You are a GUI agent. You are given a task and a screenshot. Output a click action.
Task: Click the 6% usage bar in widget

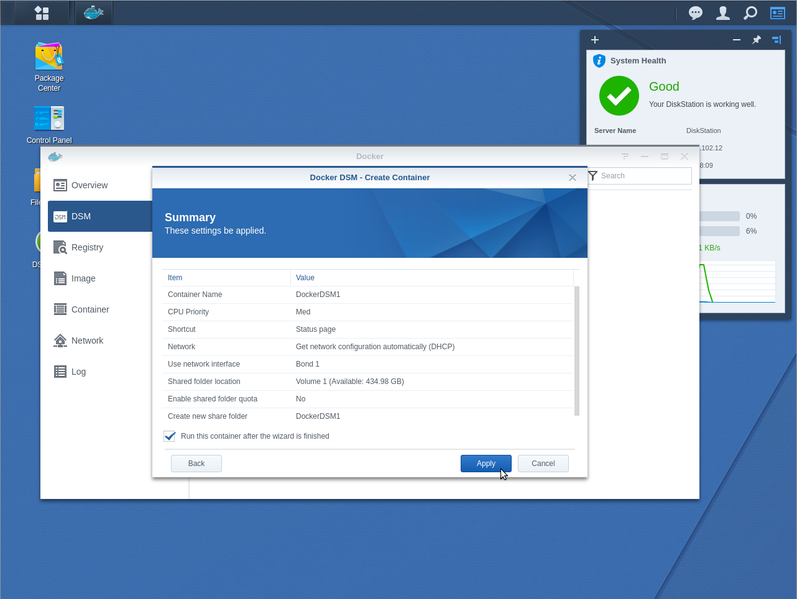click(x=719, y=231)
